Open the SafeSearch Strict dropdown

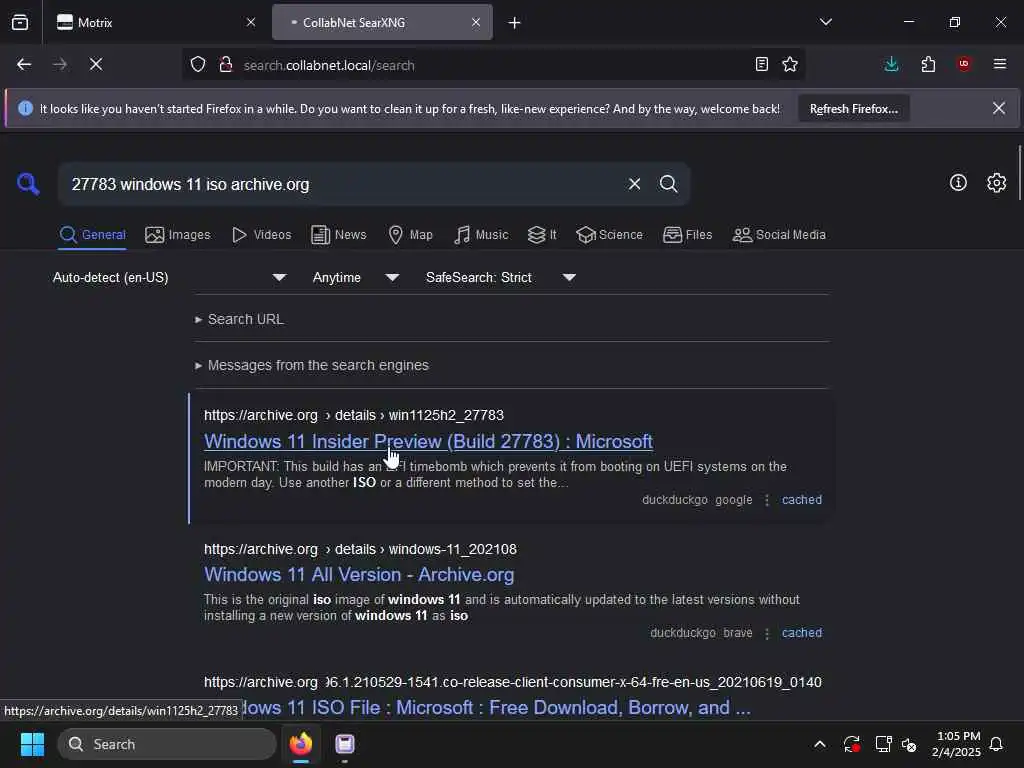click(501, 278)
